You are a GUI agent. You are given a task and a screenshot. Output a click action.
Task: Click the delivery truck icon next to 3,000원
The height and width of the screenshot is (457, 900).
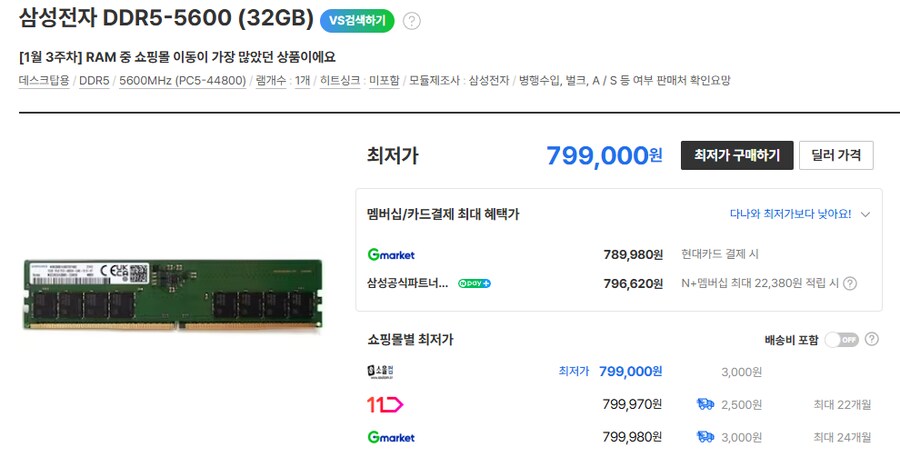706,437
